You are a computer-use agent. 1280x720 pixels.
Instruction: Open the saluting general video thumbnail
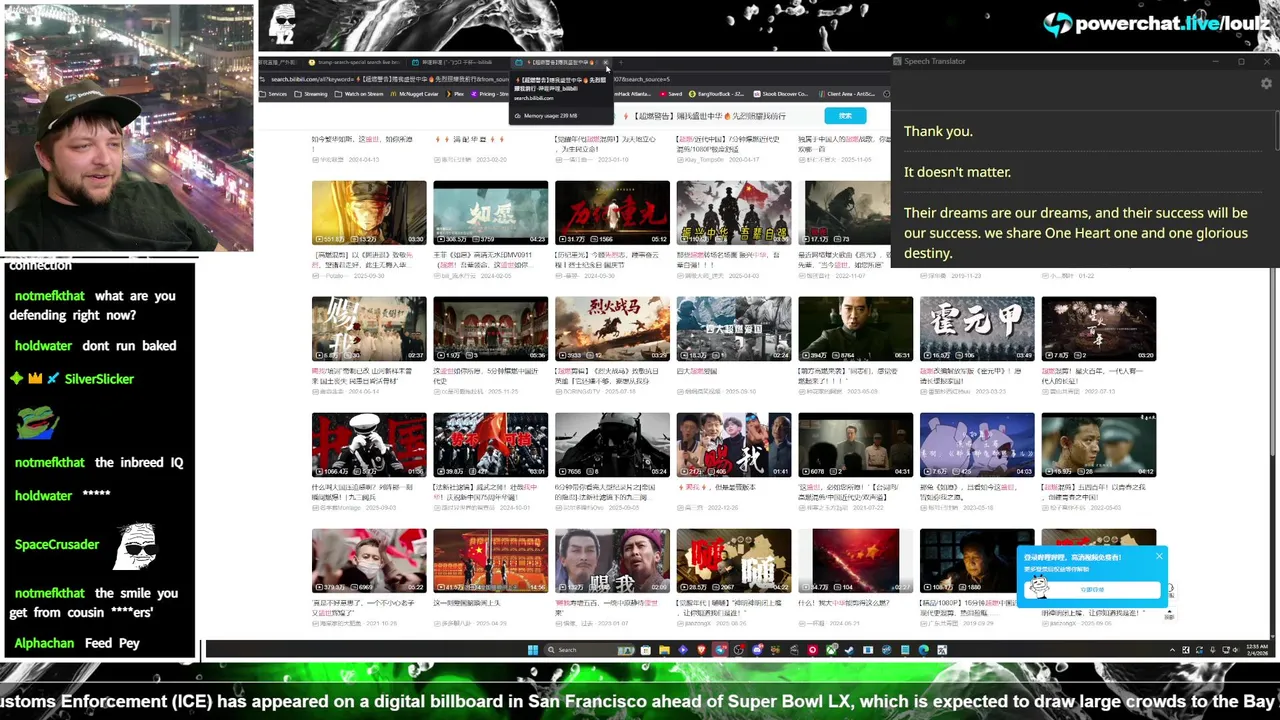pos(368,445)
